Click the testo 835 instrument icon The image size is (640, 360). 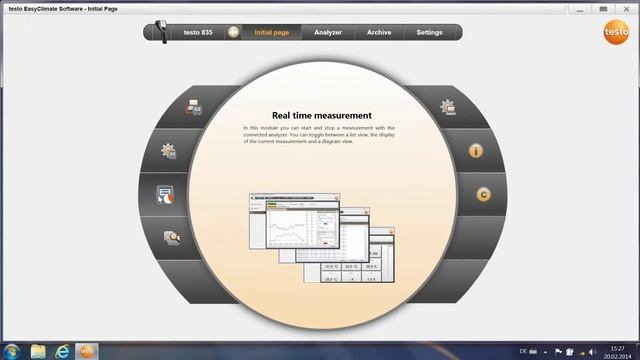point(162,32)
